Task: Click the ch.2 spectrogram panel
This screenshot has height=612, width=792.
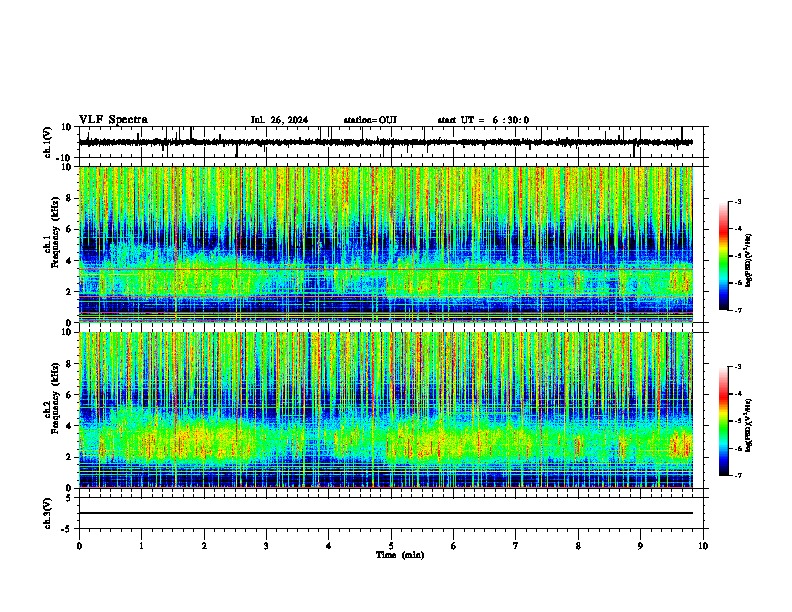Action: [386, 410]
